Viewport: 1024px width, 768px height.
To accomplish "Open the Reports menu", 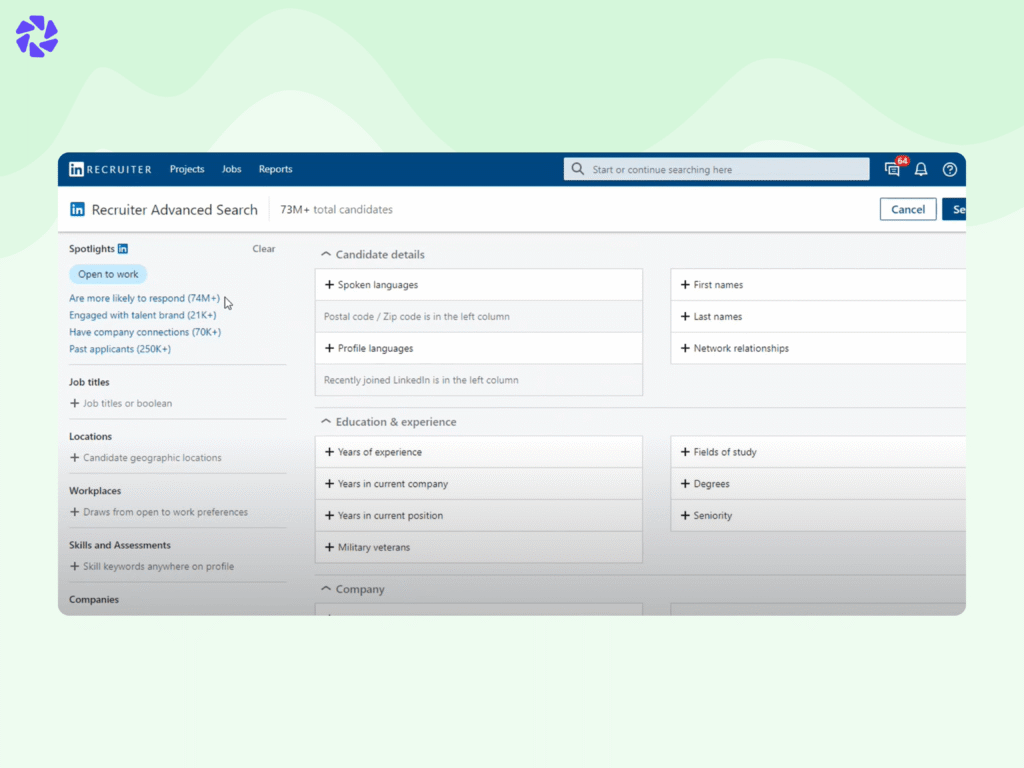I will click(x=275, y=169).
